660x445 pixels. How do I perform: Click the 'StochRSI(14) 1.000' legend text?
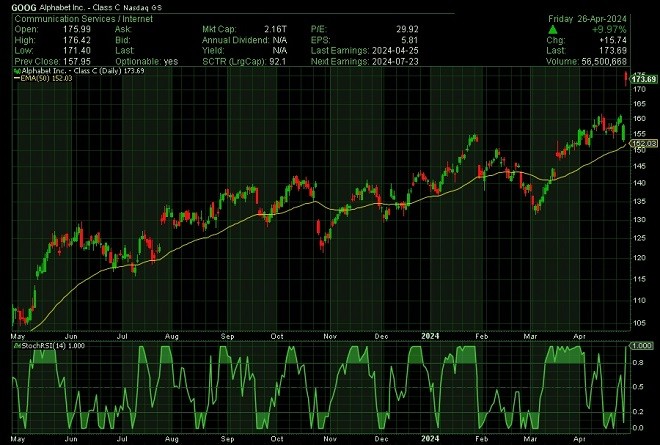pyautogui.click(x=53, y=346)
